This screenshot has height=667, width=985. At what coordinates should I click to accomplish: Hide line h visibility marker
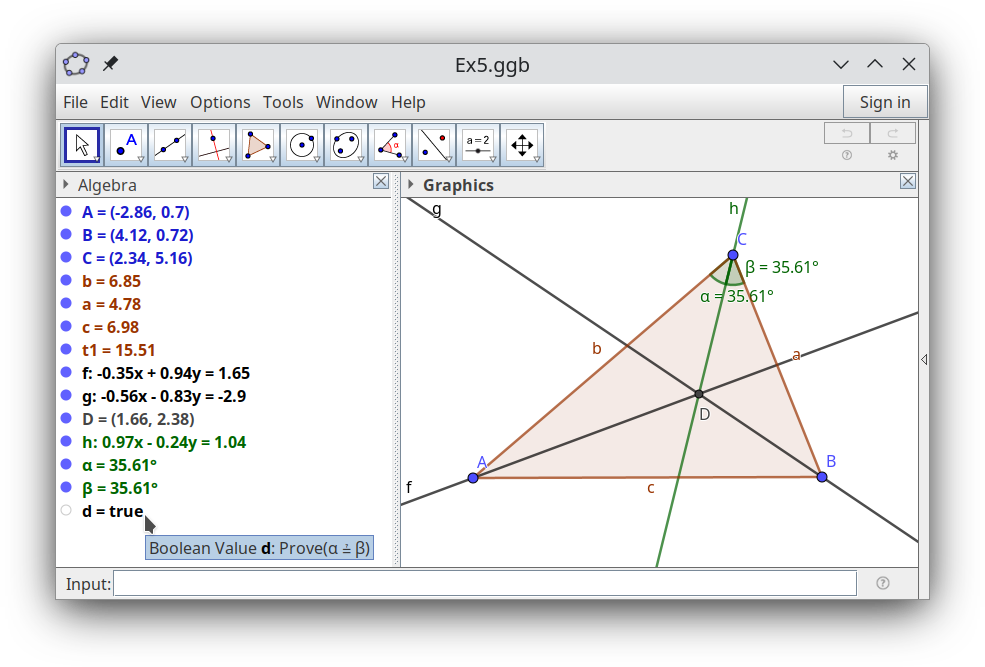[66, 442]
